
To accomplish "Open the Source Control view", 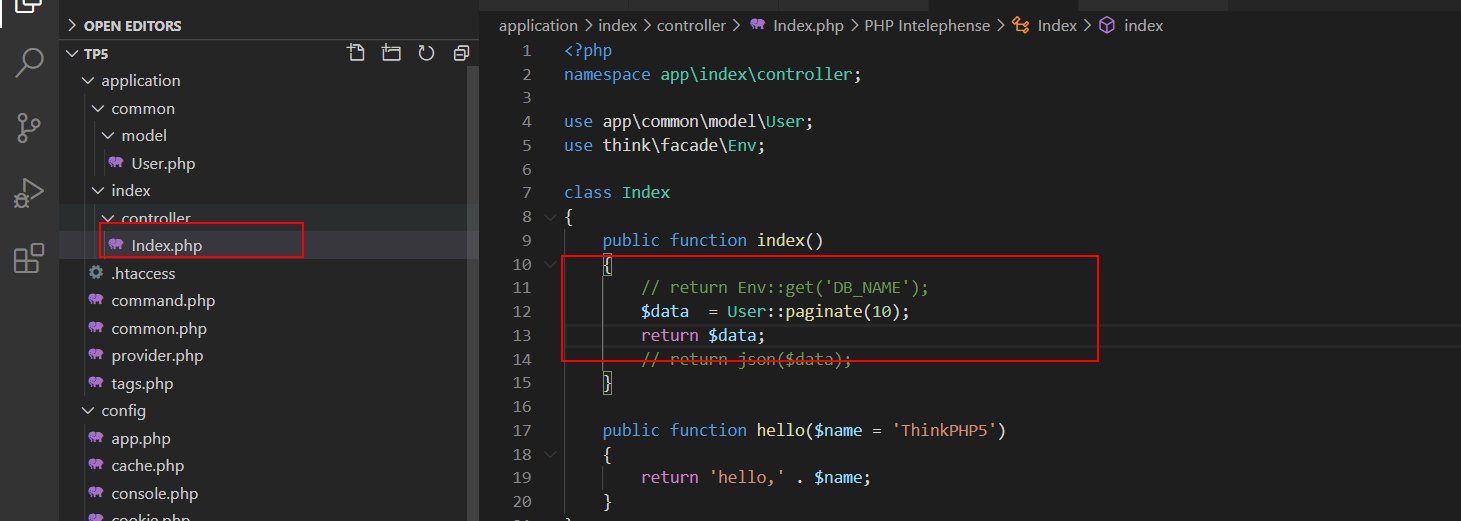I will coord(28,127).
